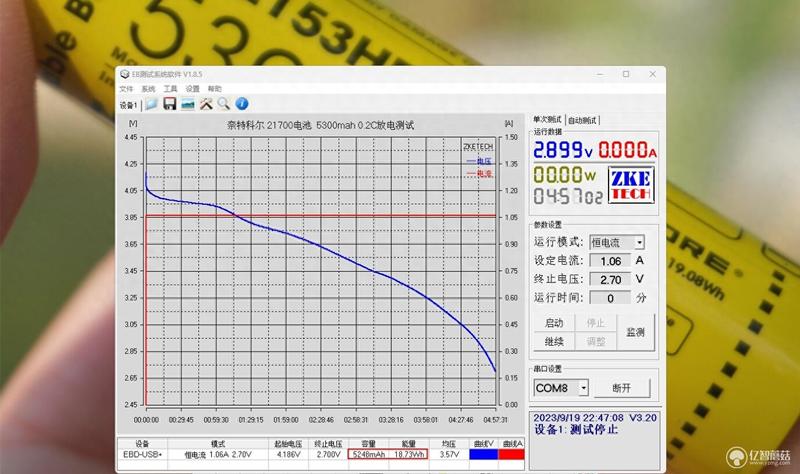This screenshot has width=800, height=474.
Task: Click the 均压 column header
Action: pos(448,444)
